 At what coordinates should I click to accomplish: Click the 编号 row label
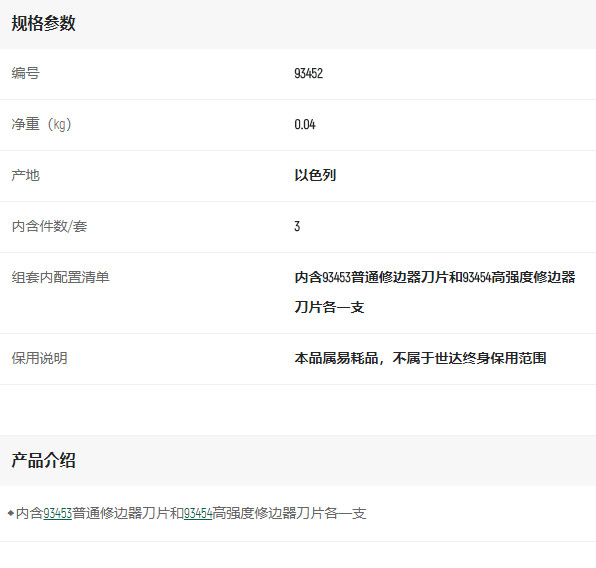pyautogui.click(x=25, y=73)
